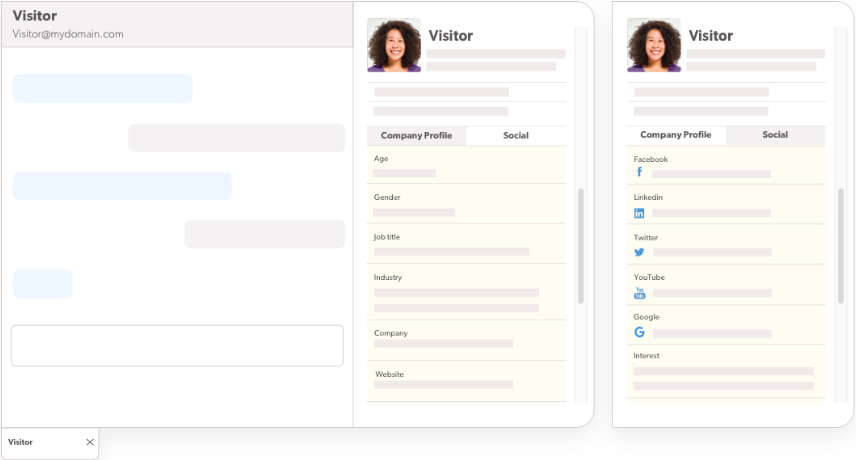Click the YouTube label text
Screen dimensions: 856x460
[649, 277]
